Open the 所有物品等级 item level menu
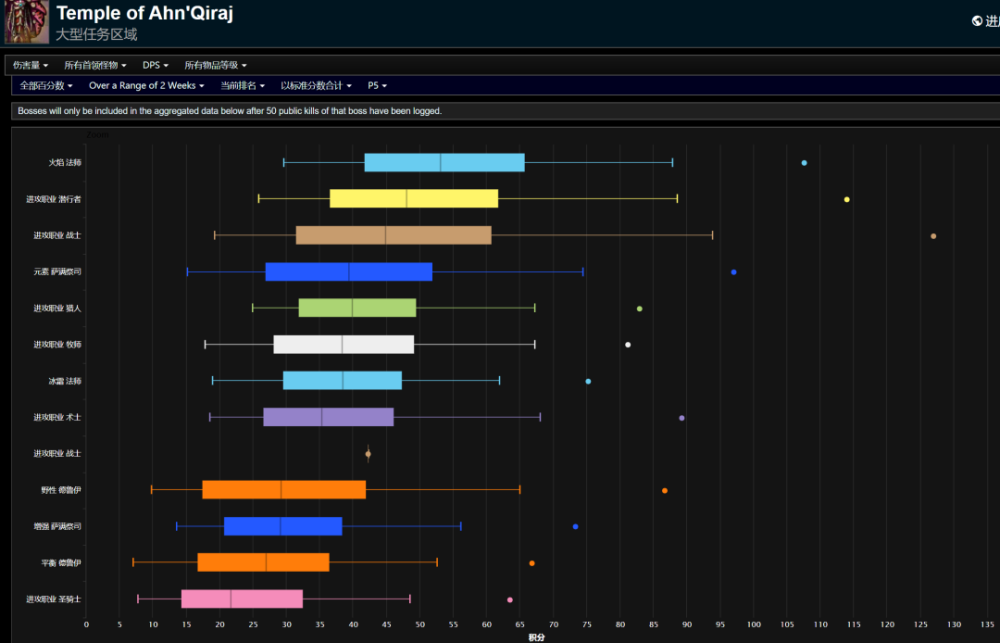This screenshot has width=1000, height=643. point(216,65)
